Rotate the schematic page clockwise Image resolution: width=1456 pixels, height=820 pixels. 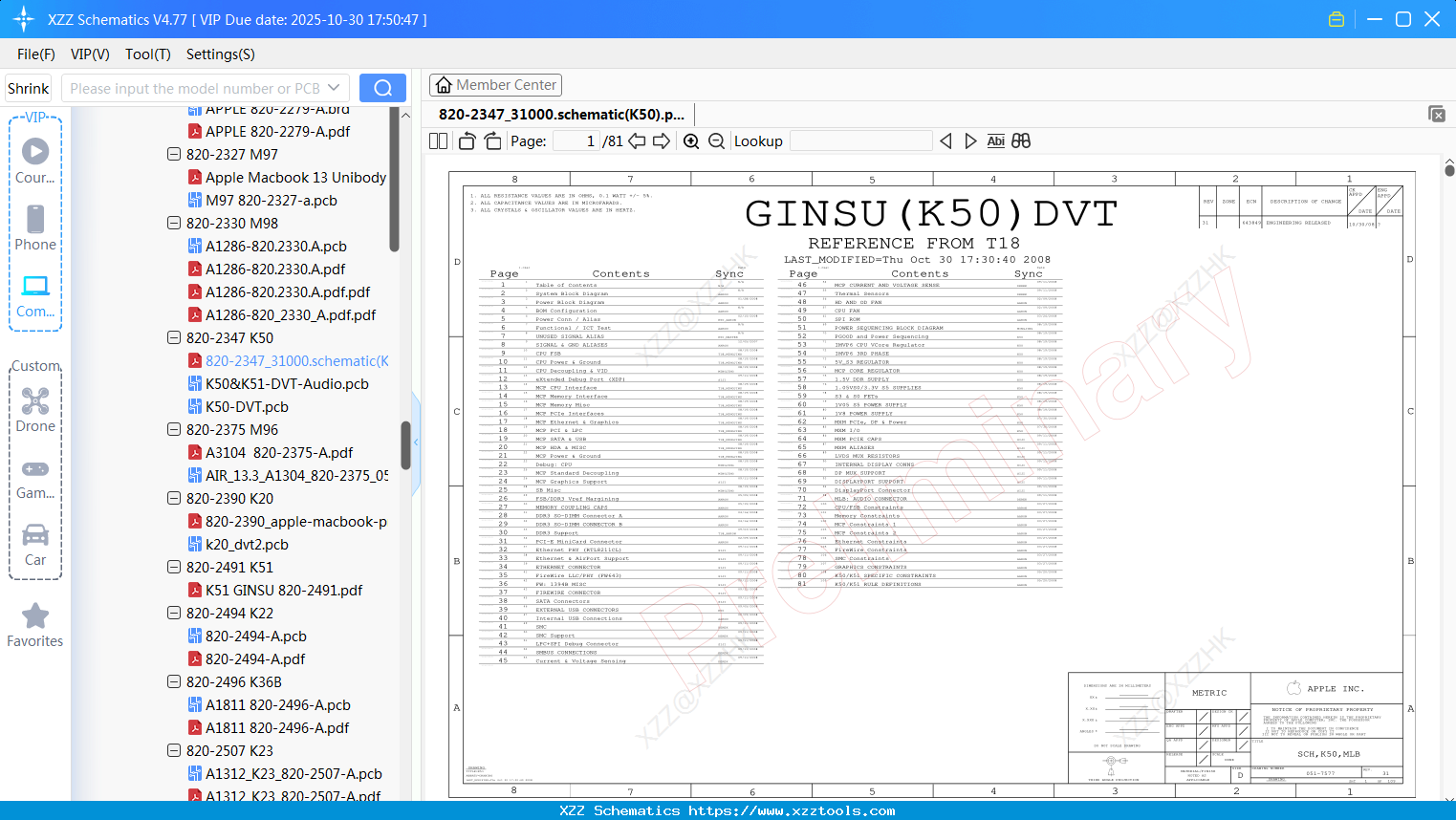[x=492, y=141]
